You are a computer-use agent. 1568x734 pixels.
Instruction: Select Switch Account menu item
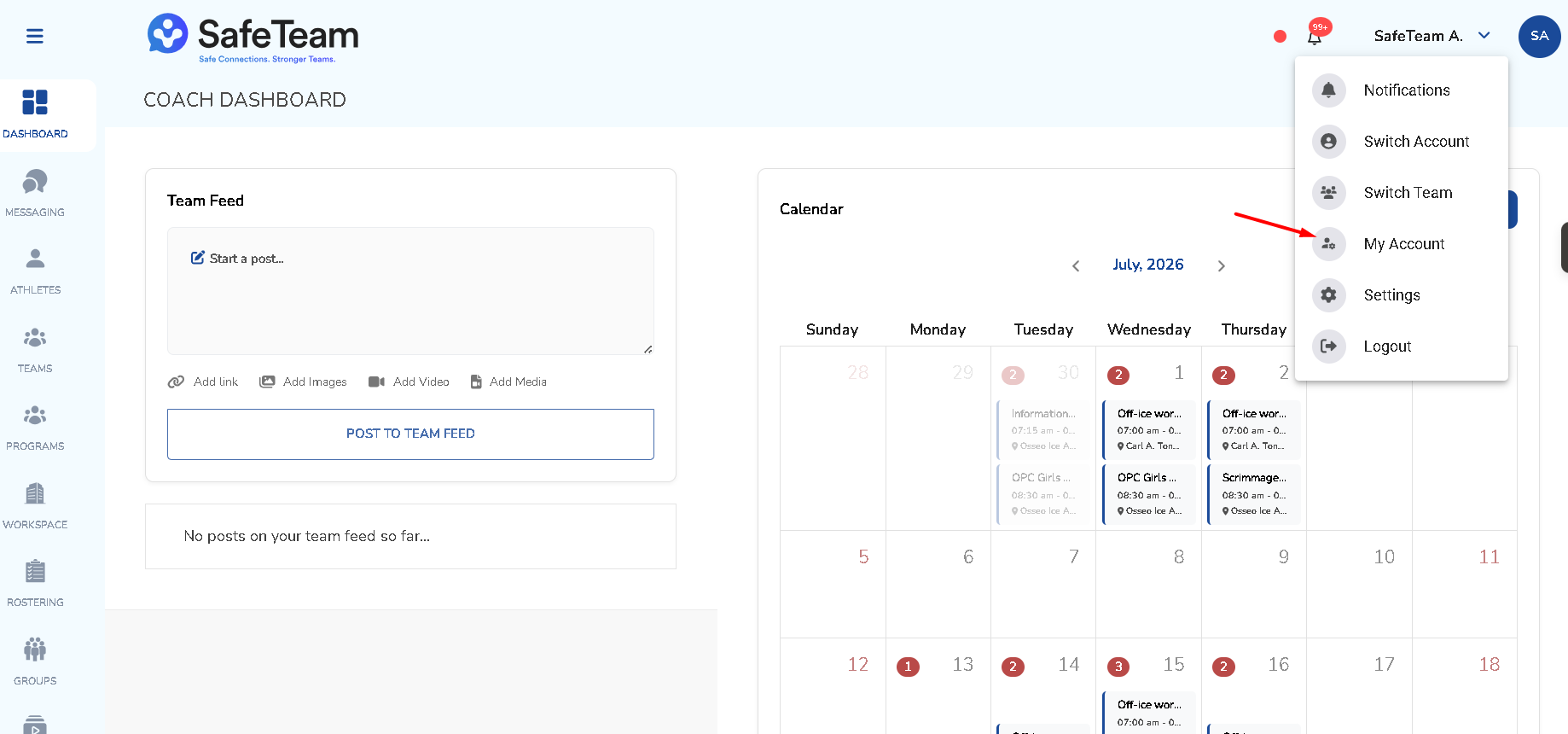coord(1402,142)
